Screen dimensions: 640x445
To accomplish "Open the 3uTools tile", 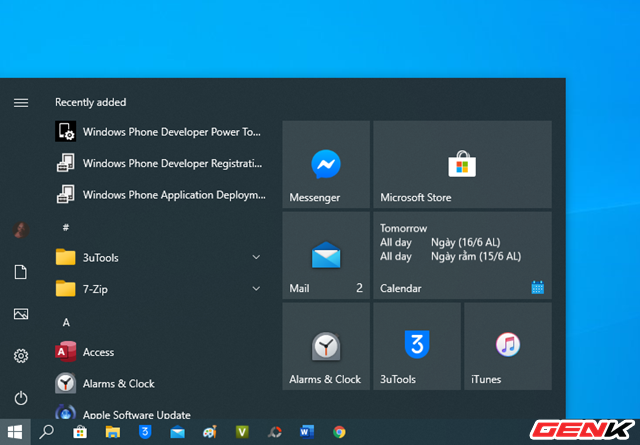I will 417,347.
